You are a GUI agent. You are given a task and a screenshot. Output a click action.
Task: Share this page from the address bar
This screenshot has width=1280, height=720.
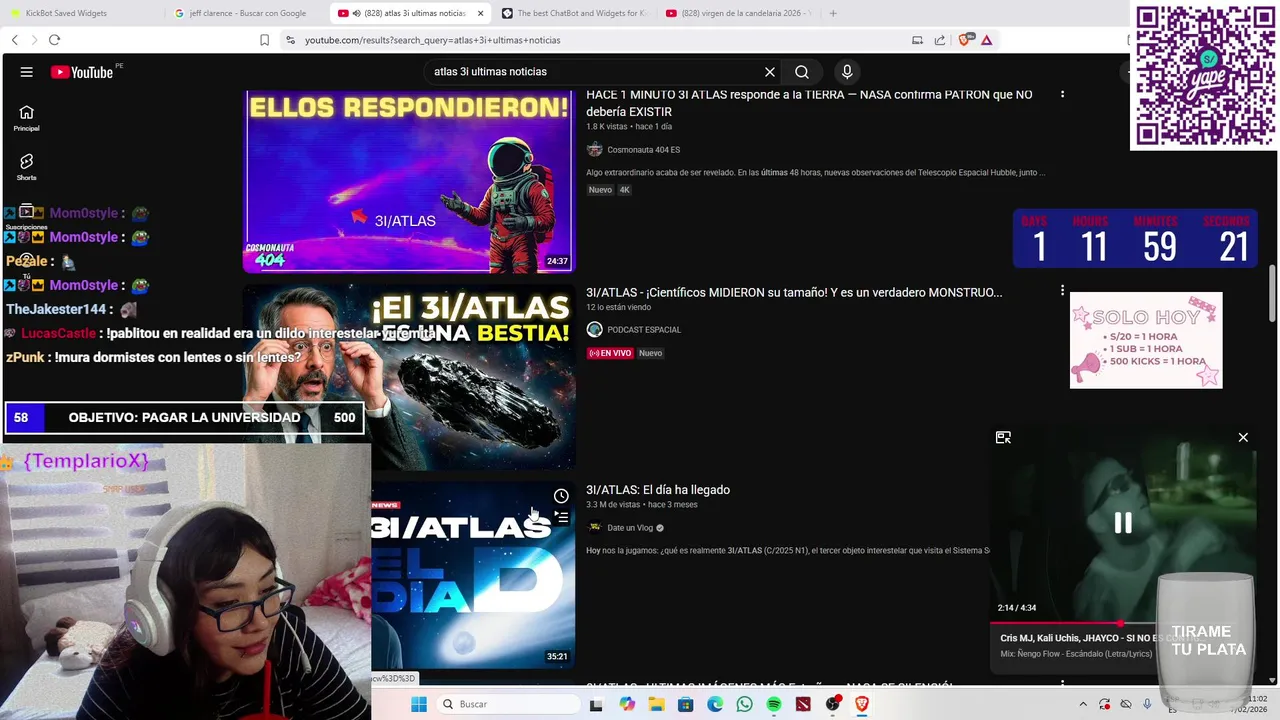point(940,40)
